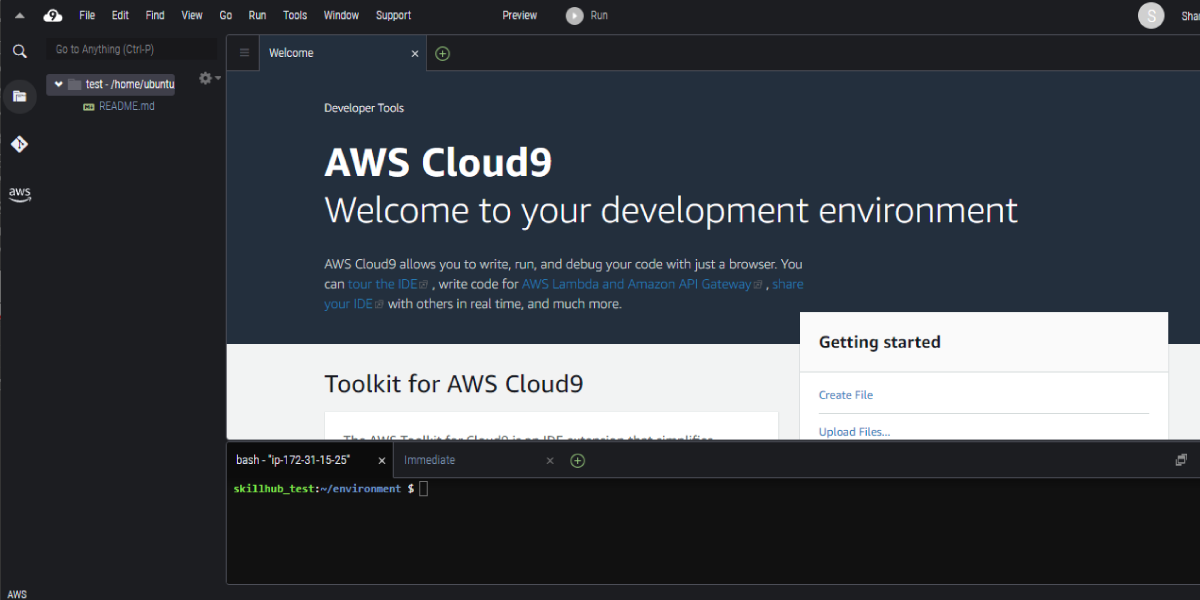Click the Cloud9 logo icon in menu bar
The width and height of the screenshot is (1200, 600).
tap(53, 15)
